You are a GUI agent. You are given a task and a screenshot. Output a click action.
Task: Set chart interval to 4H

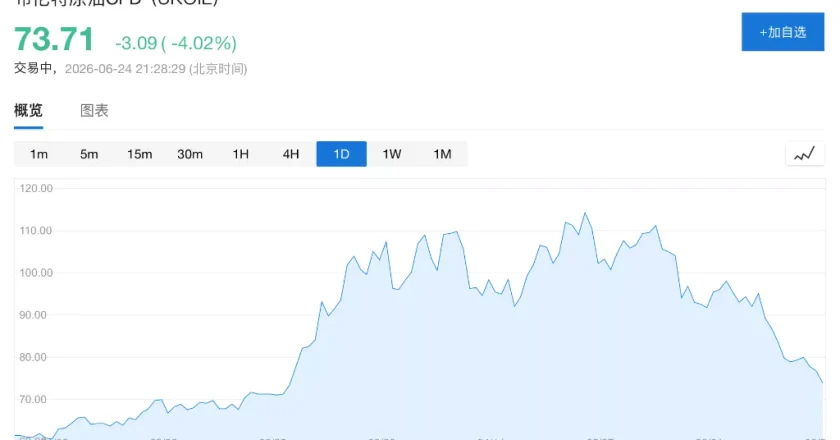pos(291,154)
